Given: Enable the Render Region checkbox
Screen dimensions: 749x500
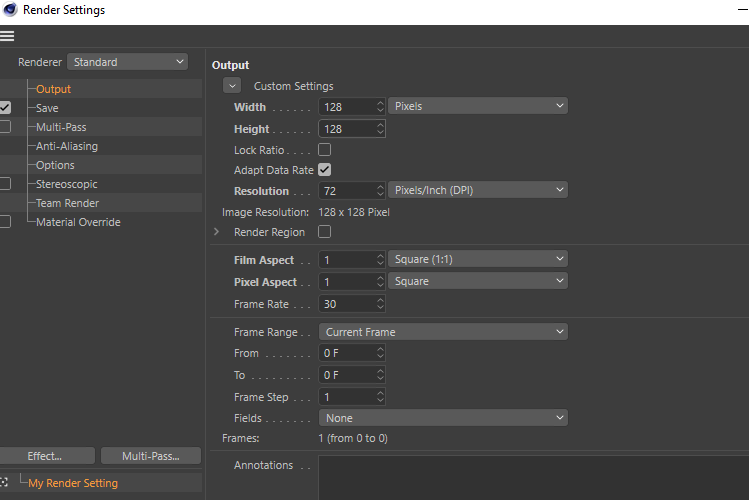Looking at the screenshot, I should click(324, 232).
